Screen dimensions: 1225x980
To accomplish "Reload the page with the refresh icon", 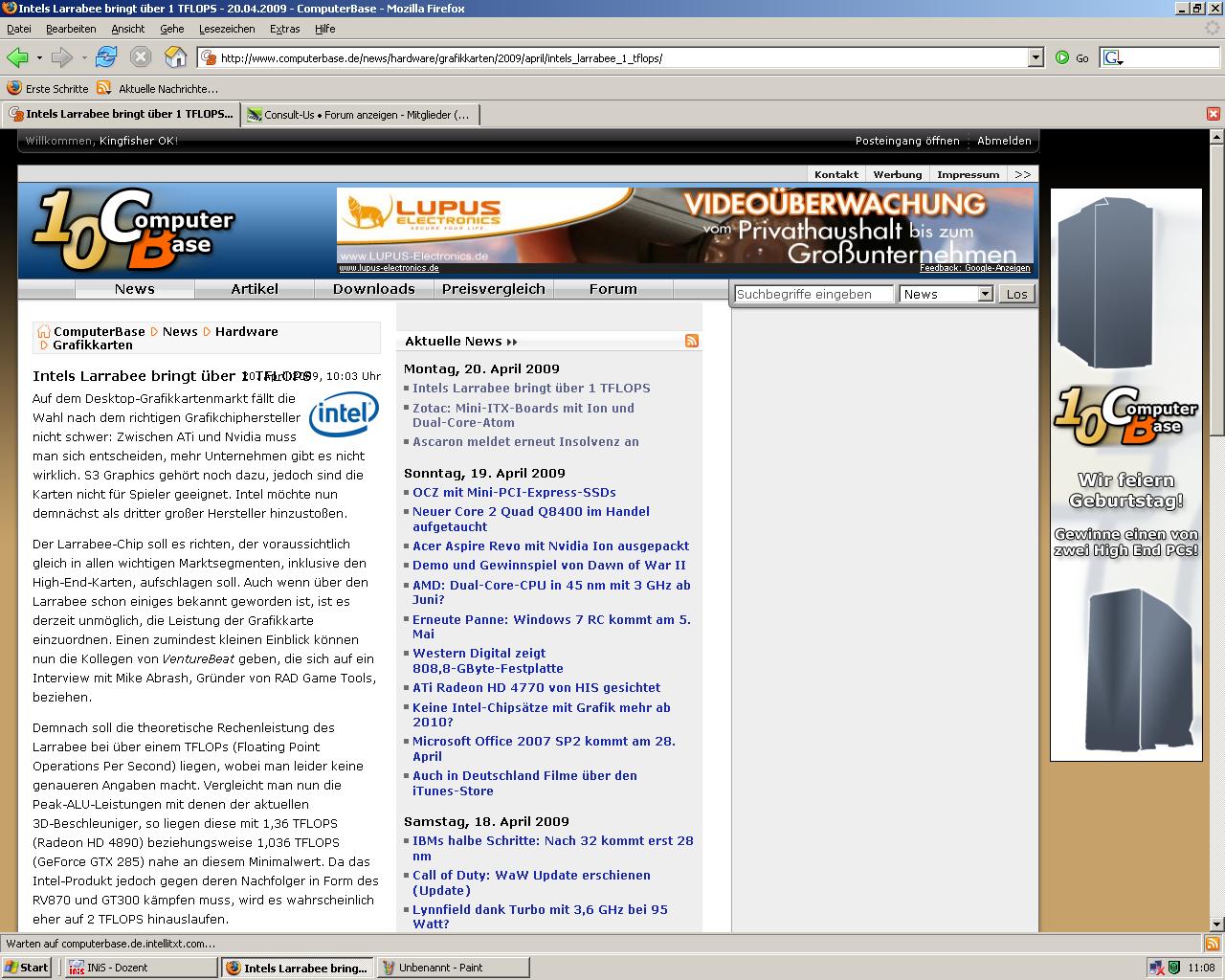I will tap(106, 57).
